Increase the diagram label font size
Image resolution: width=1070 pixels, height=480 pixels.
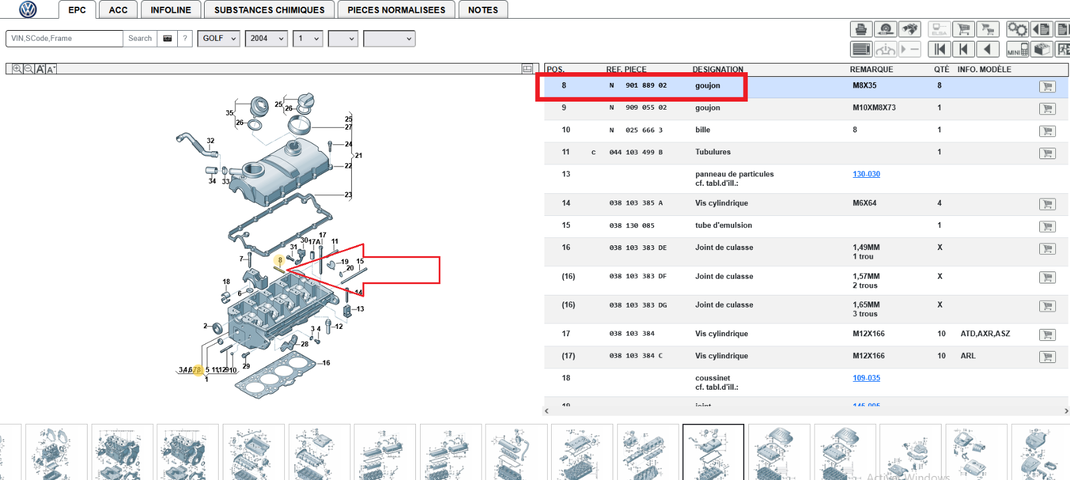[40, 69]
